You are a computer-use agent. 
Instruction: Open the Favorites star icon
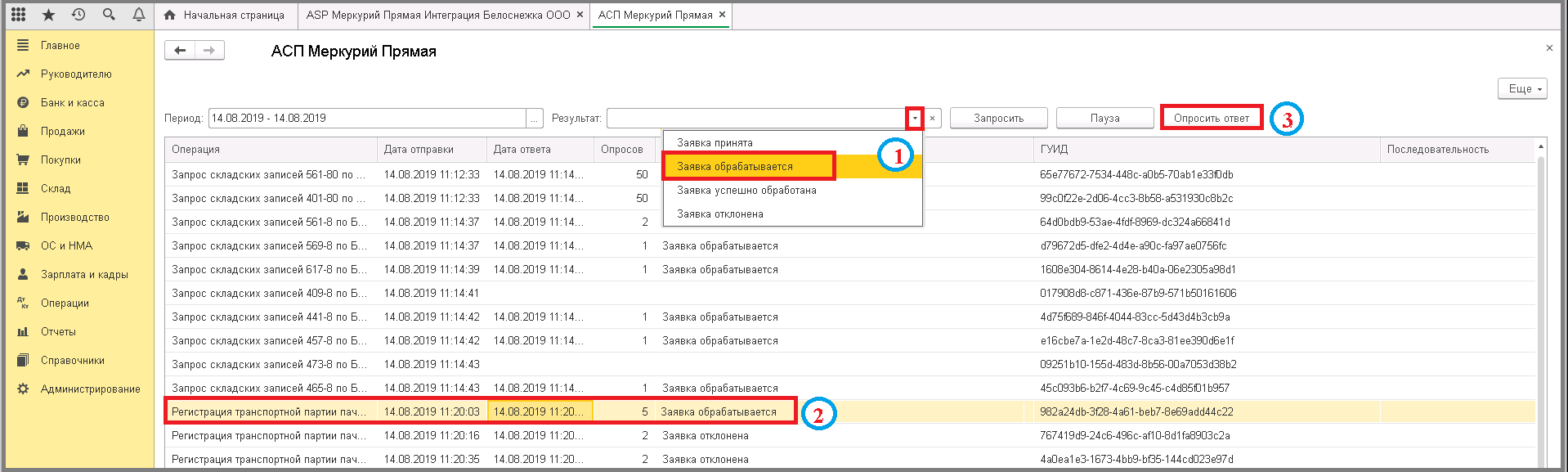coord(49,15)
